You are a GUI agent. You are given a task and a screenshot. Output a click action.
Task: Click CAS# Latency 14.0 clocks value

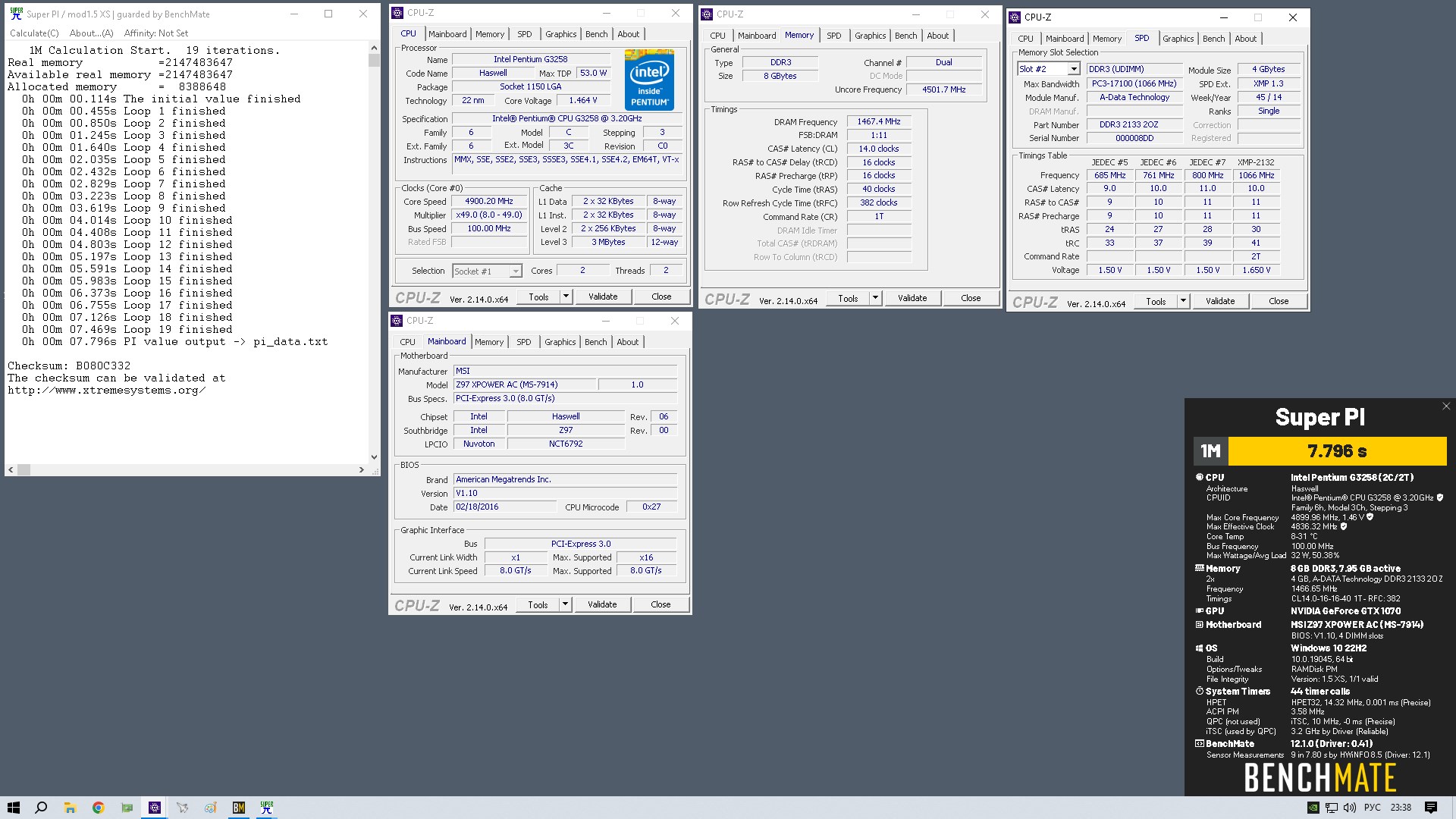pos(879,149)
